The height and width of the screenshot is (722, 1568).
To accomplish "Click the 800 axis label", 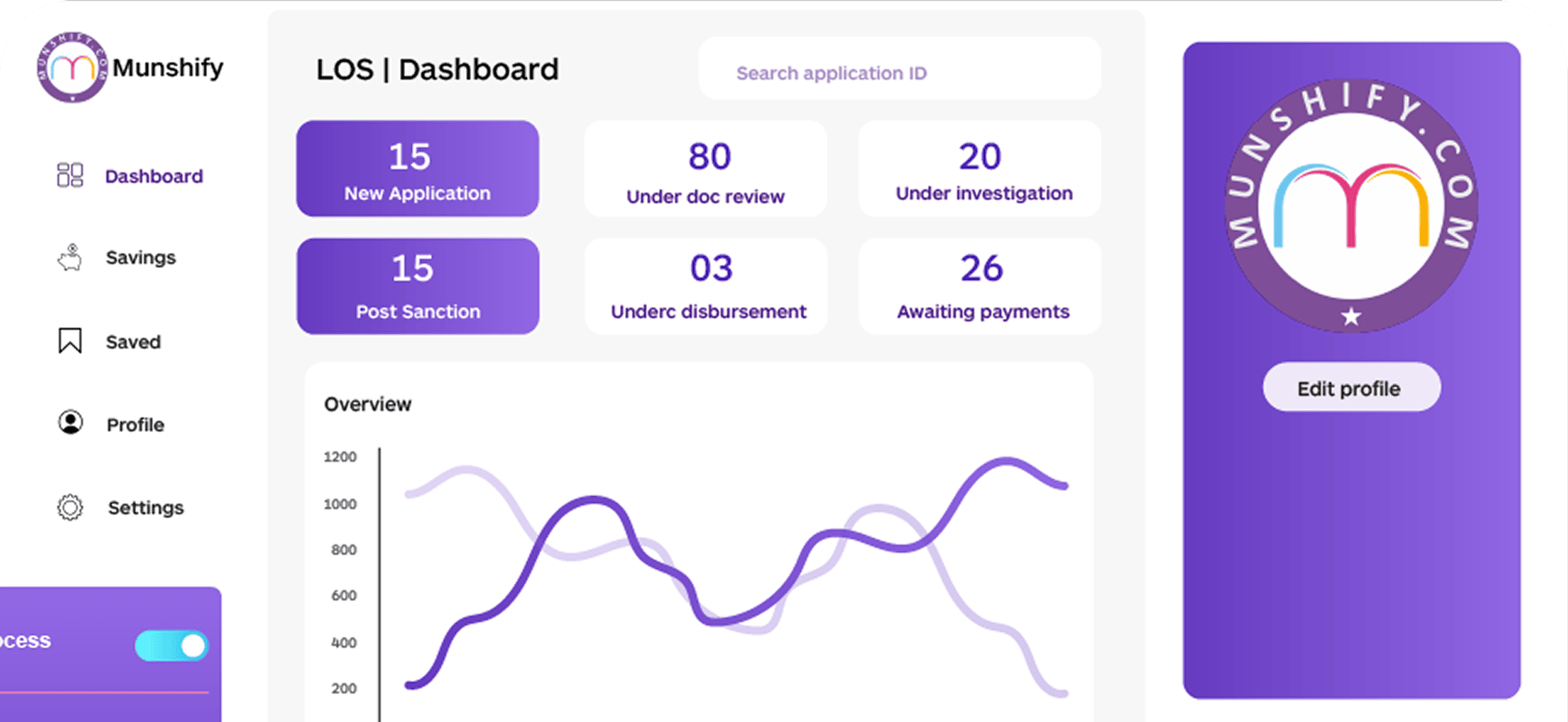I will [343, 550].
